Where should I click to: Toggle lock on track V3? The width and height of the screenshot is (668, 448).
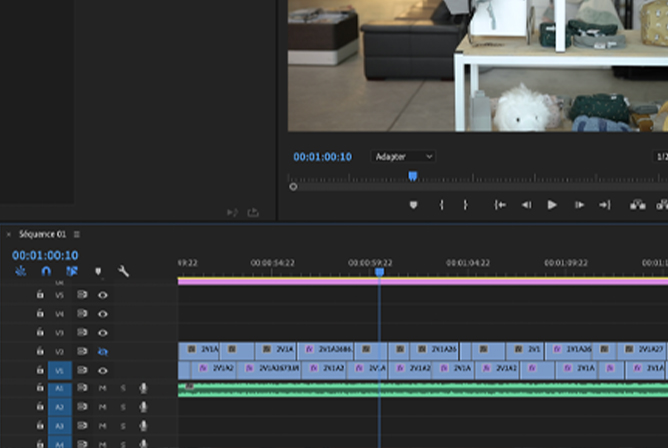point(40,333)
